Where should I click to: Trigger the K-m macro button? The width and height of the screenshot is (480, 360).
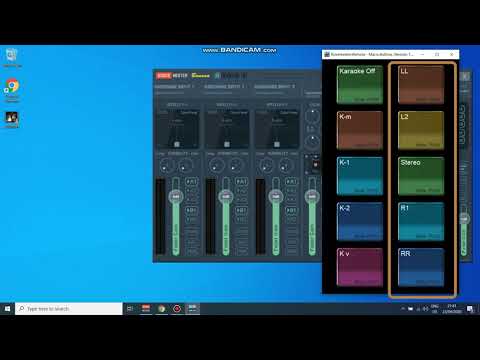[x=360, y=130]
